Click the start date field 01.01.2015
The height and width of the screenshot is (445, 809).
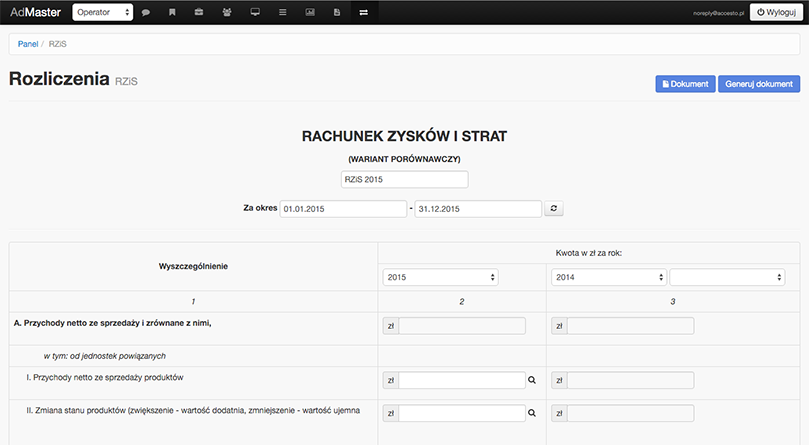pos(343,209)
